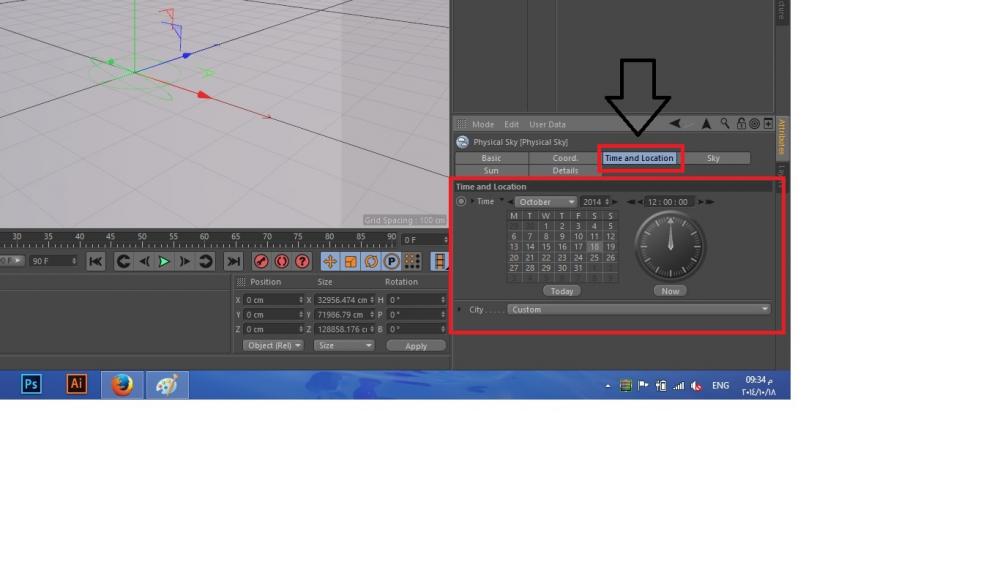Open Illustrator from the taskbar
Viewport: 1000px width, 562px height.
(x=77, y=384)
